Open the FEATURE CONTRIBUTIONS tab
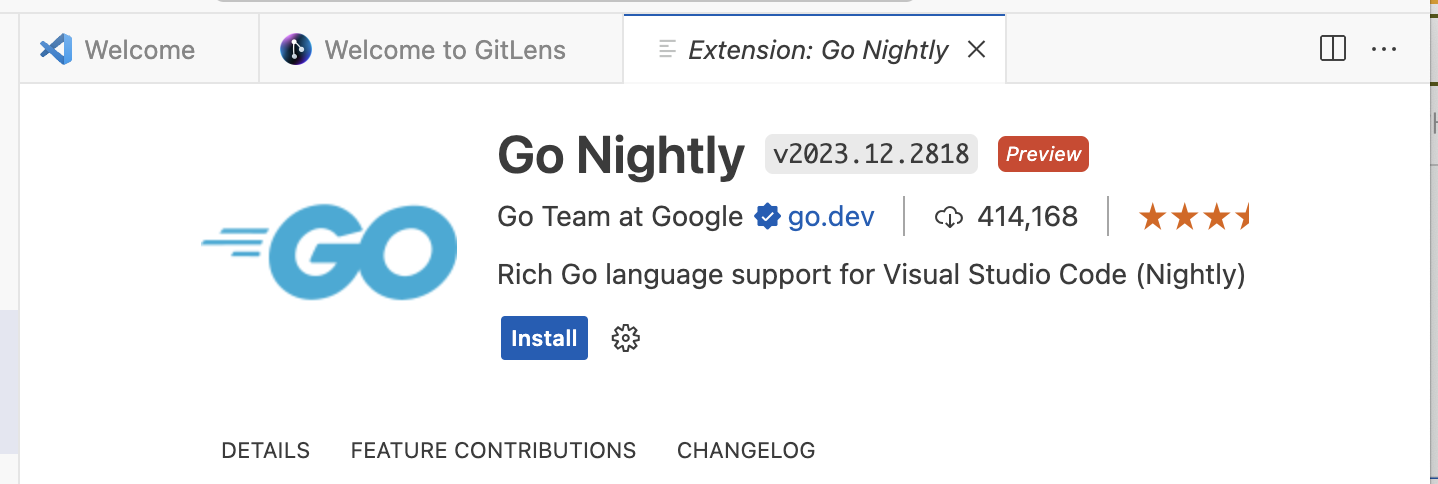Viewport: 1438px width, 484px height. click(x=493, y=450)
